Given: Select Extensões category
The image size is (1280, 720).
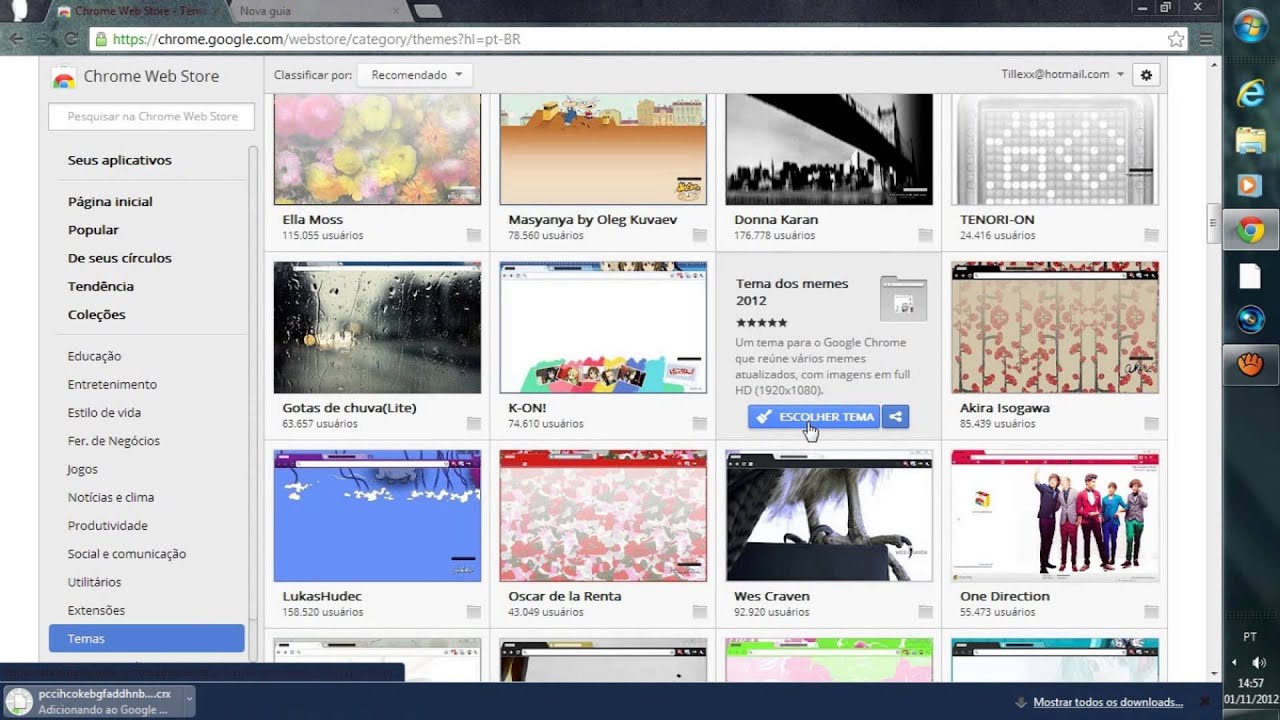Looking at the screenshot, I should [96, 610].
